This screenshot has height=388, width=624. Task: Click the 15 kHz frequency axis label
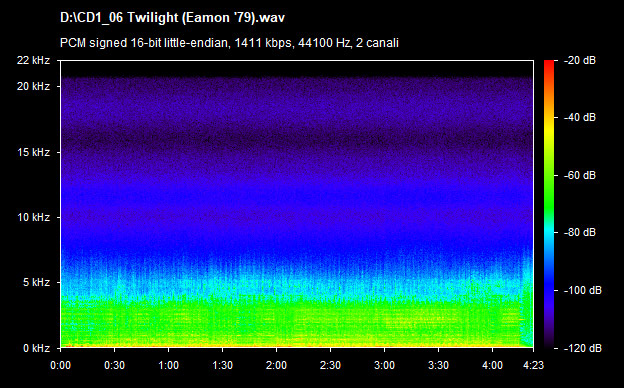(x=33, y=152)
